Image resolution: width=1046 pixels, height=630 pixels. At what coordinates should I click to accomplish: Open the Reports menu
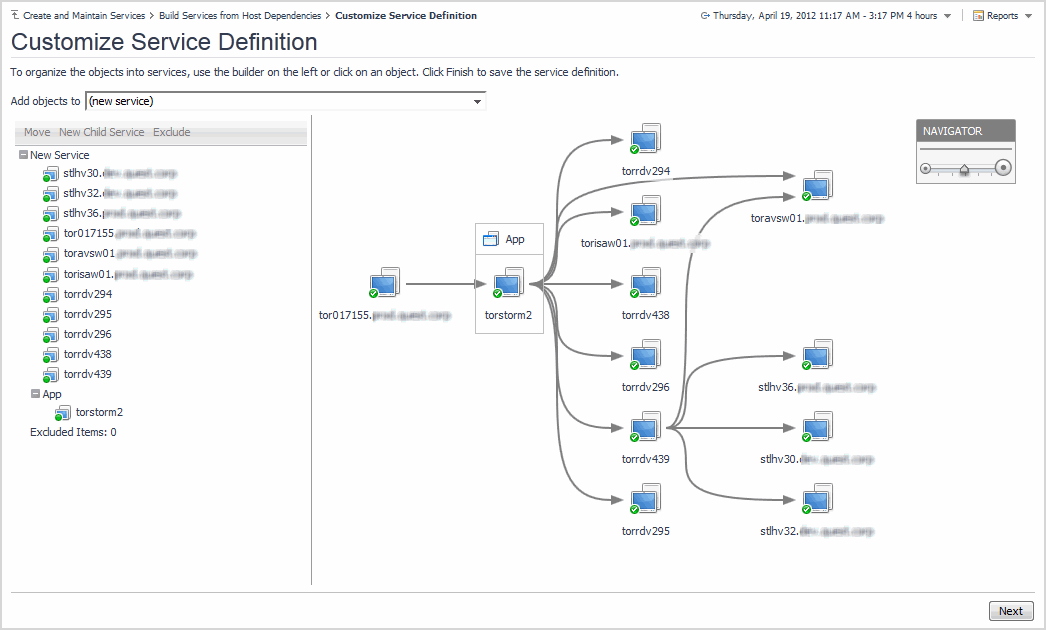1002,15
